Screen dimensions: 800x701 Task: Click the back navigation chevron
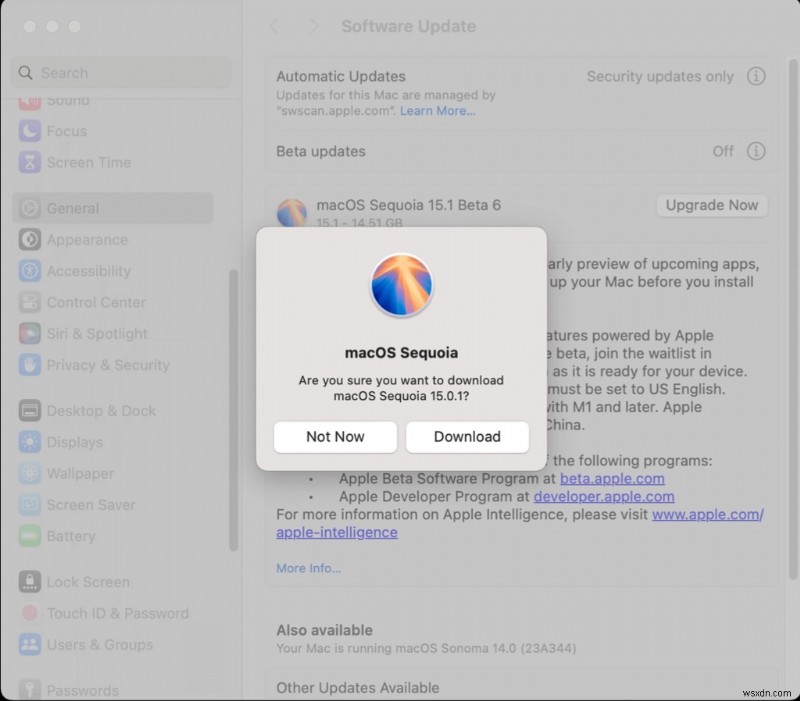[275, 26]
